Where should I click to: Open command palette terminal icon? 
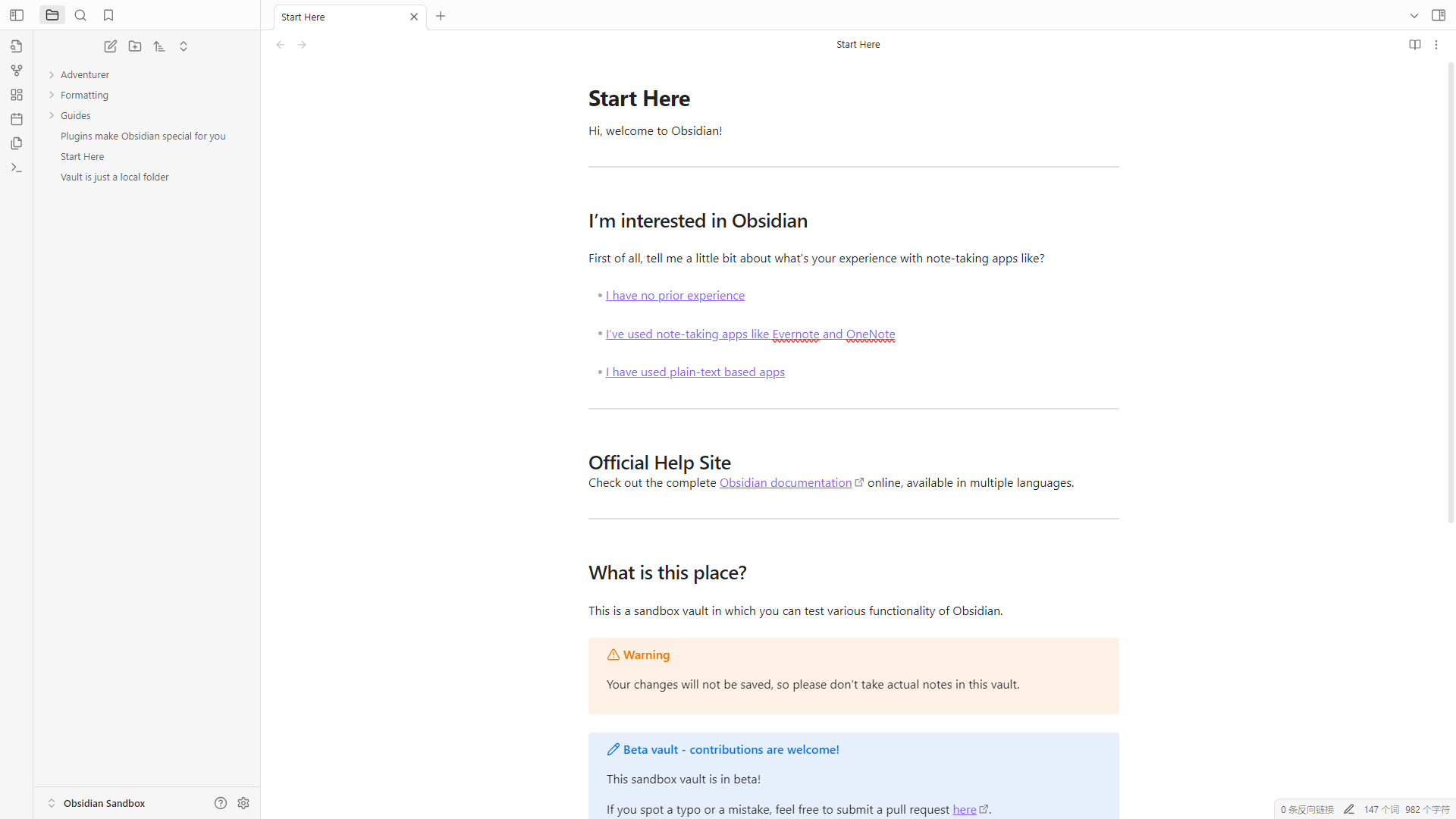[16, 168]
